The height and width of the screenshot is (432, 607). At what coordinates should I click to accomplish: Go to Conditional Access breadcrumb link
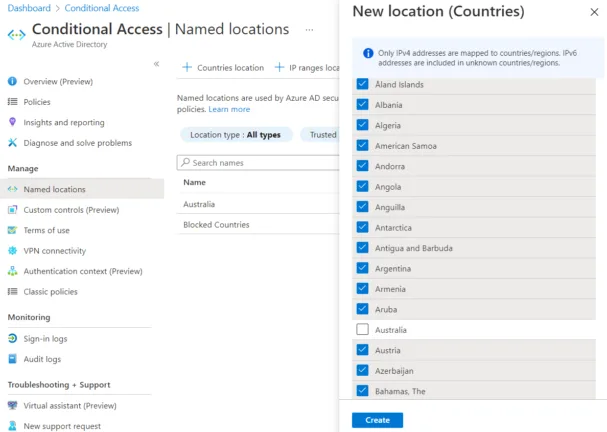tap(102, 8)
